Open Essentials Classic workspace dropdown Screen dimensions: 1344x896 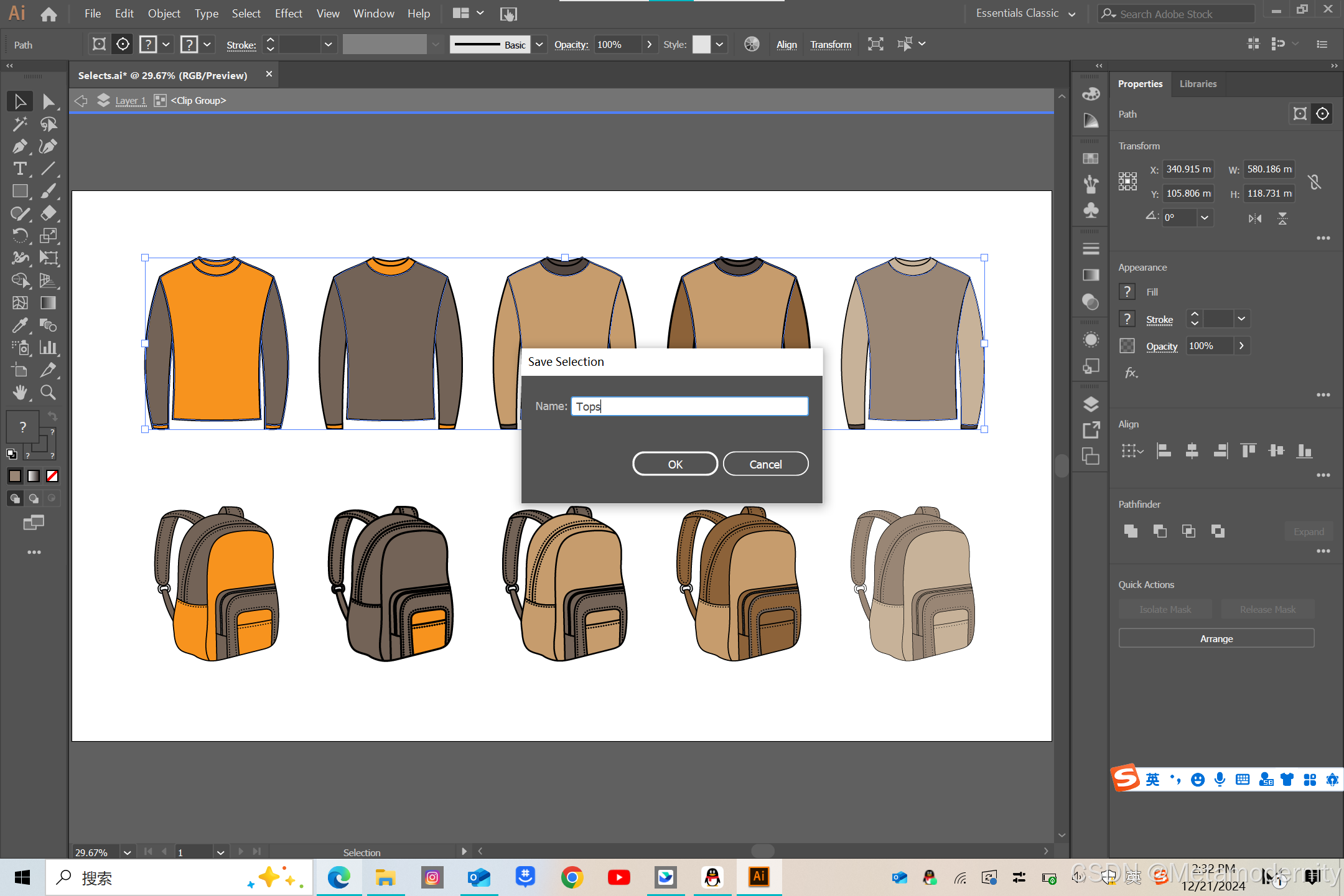click(1071, 14)
